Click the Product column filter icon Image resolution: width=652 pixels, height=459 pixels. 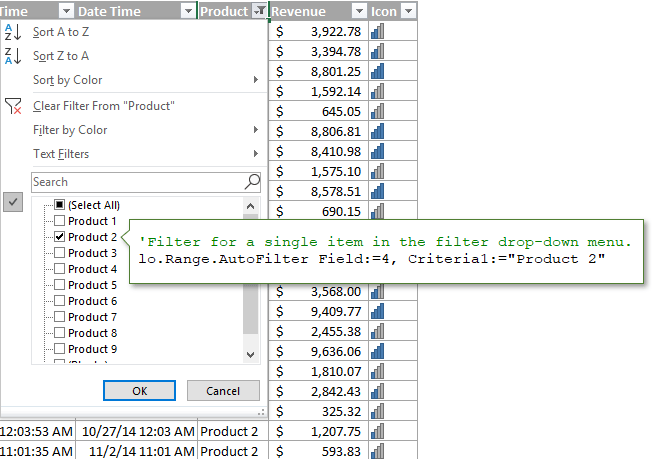click(260, 11)
